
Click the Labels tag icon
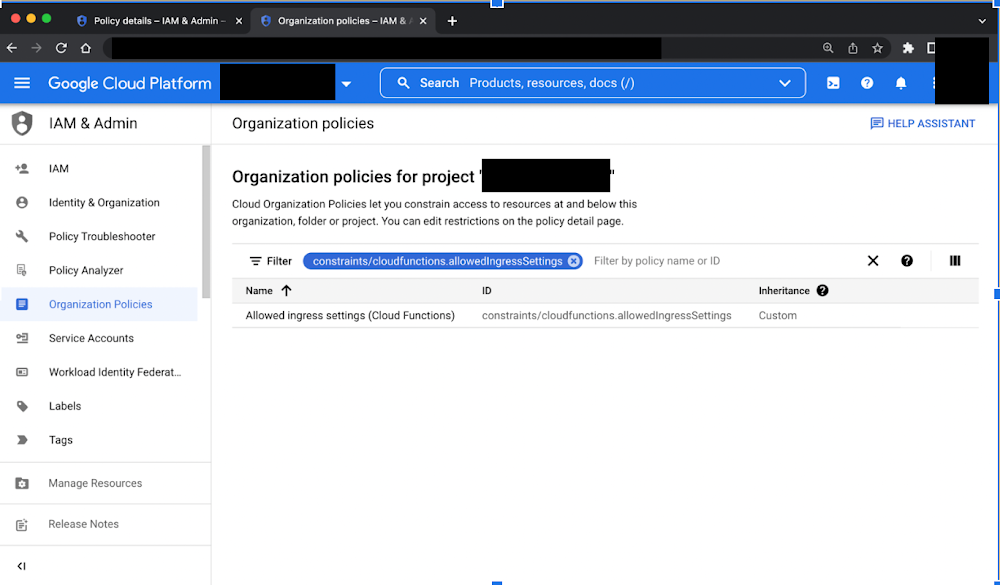22,406
